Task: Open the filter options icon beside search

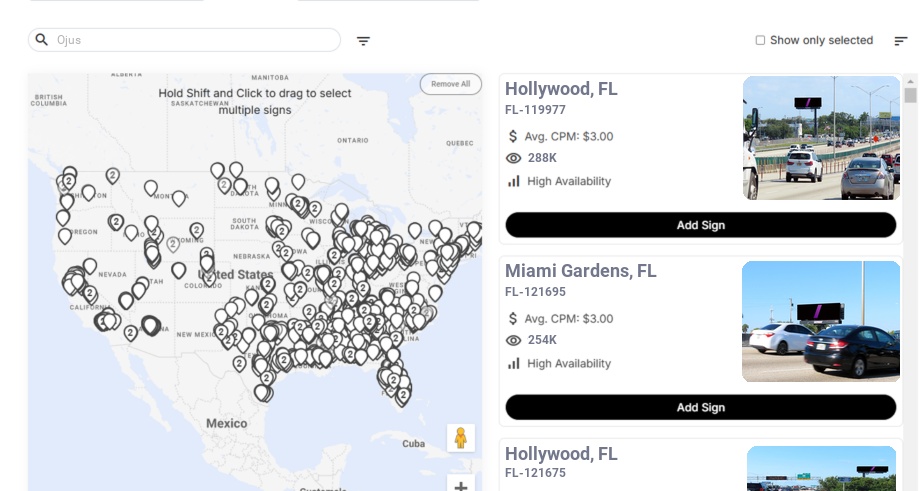Action: 364,41
